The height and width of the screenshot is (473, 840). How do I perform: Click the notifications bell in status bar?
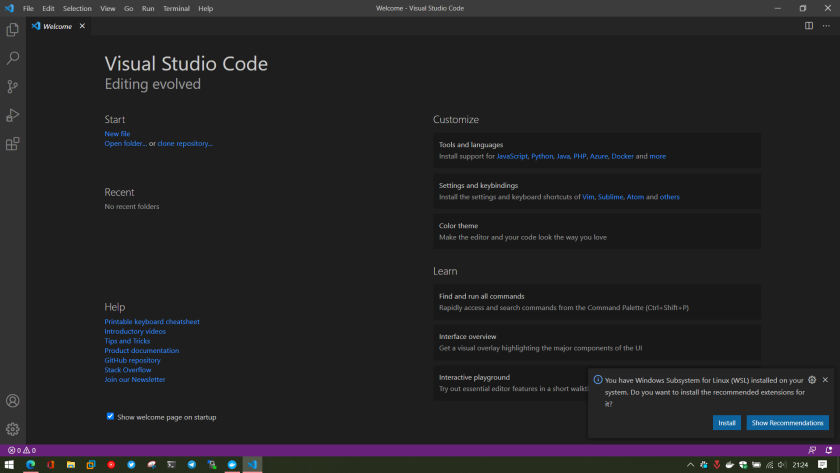[x=829, y=450]
